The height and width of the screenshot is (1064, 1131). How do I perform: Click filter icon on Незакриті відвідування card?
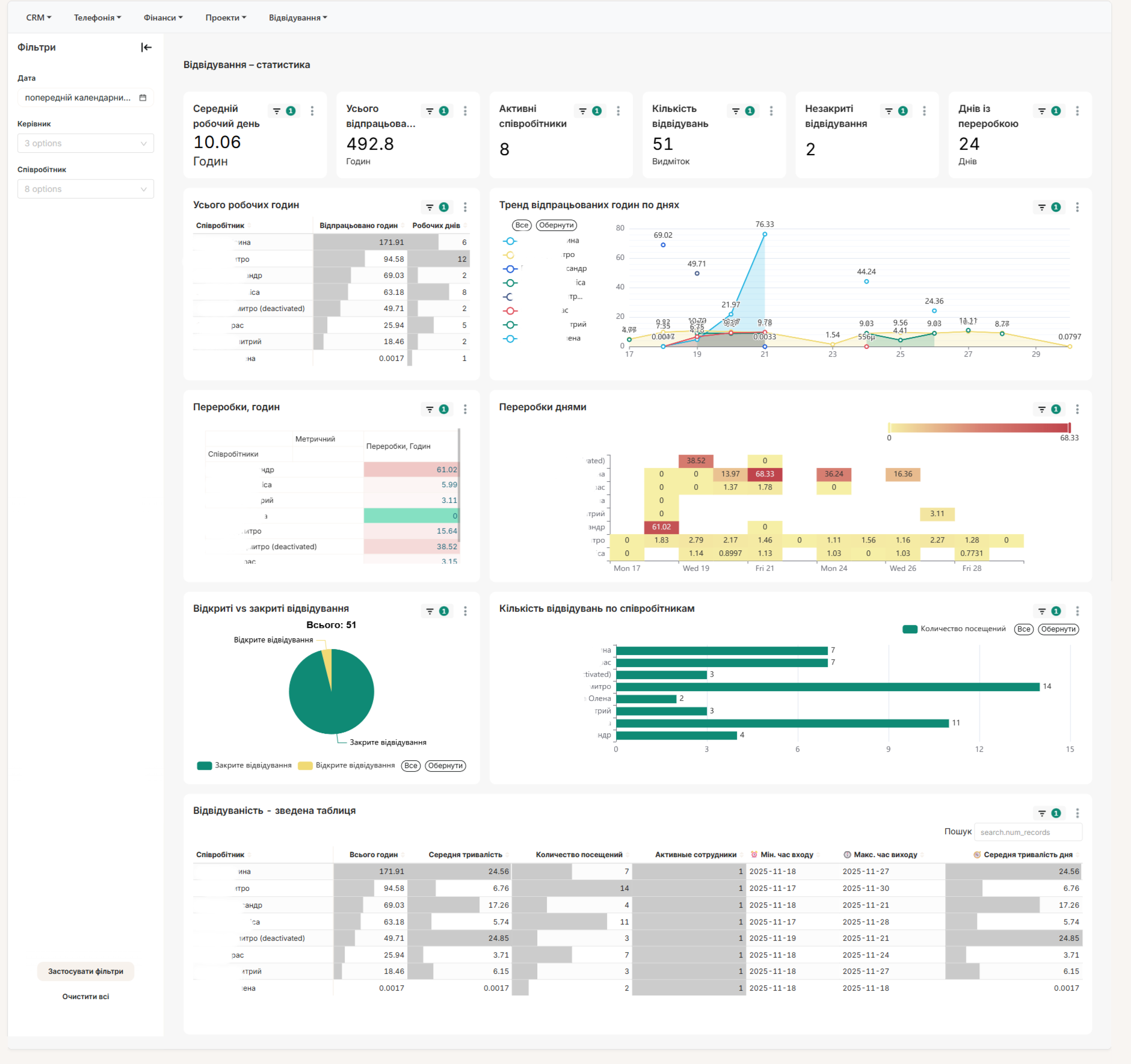[x=889, y=111]
